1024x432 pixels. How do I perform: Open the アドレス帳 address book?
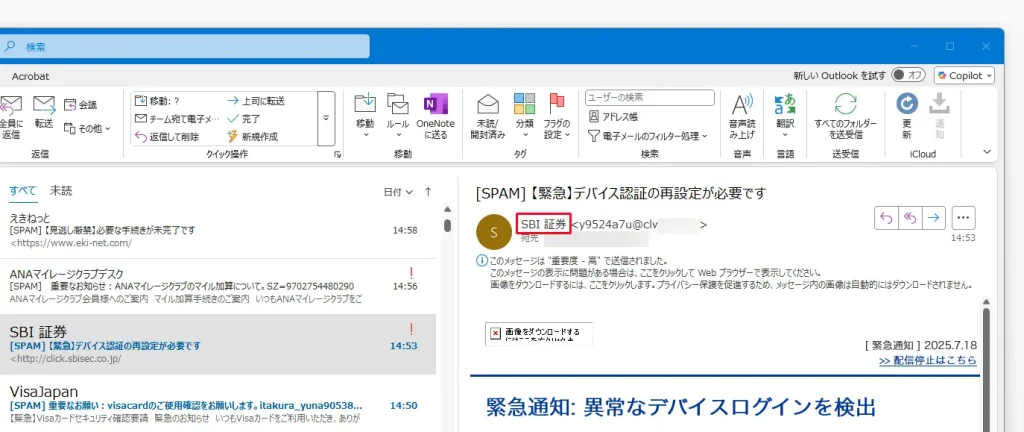(x=613, y=117)
